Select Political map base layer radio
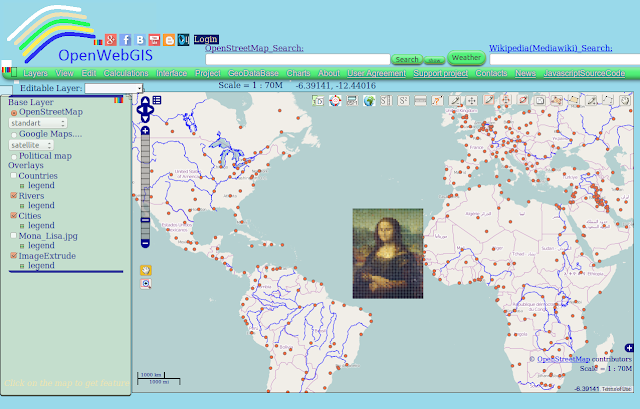Screen dimensions: 640x409 [14, 157]
